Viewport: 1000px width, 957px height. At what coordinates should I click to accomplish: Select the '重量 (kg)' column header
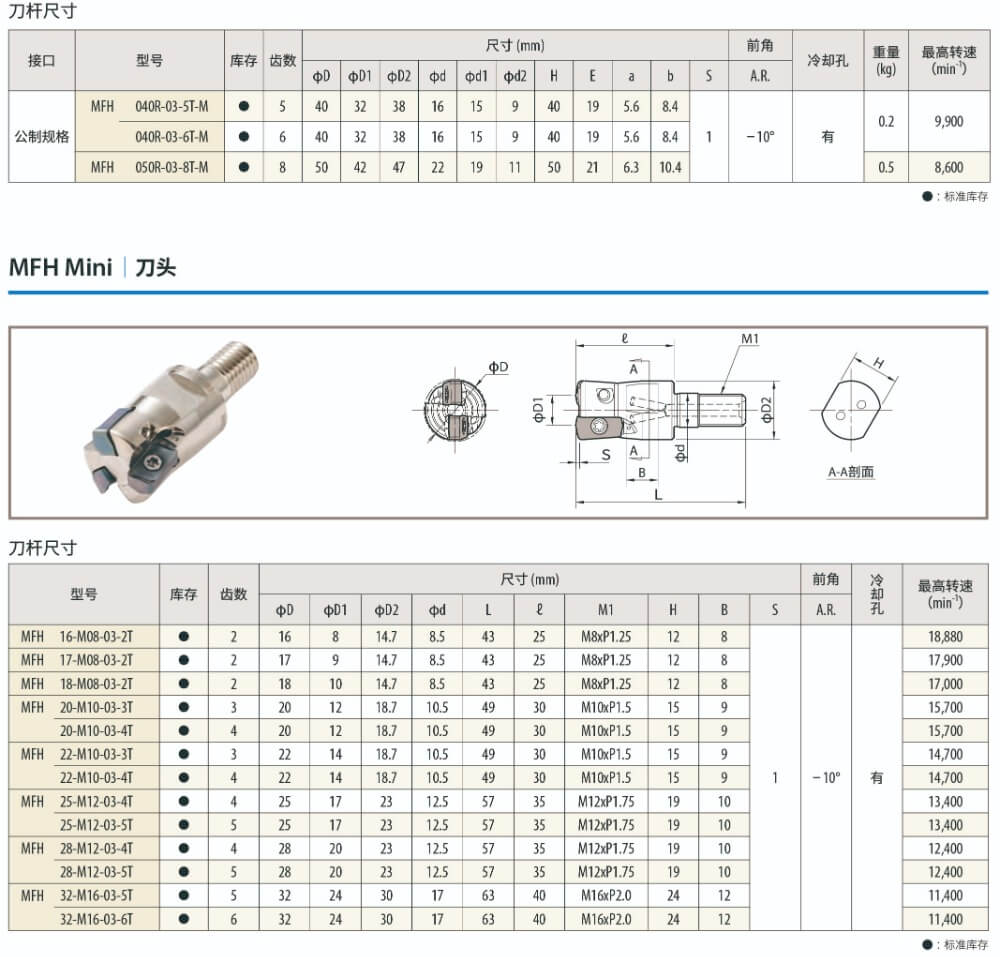point(886,61)
